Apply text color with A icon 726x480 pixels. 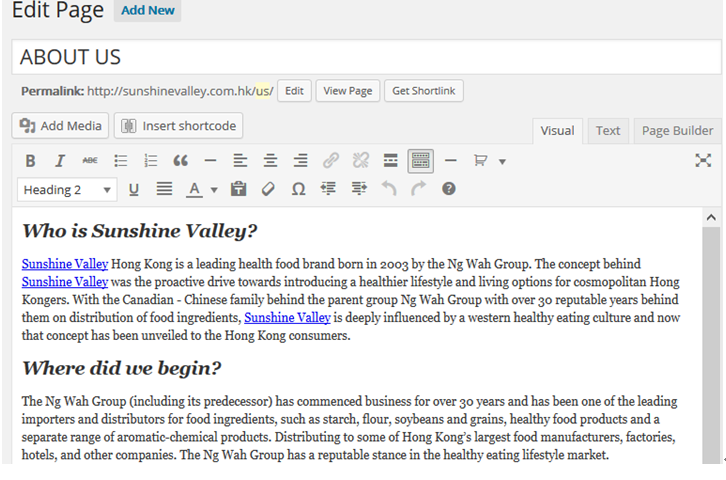(x=194, y=189)
